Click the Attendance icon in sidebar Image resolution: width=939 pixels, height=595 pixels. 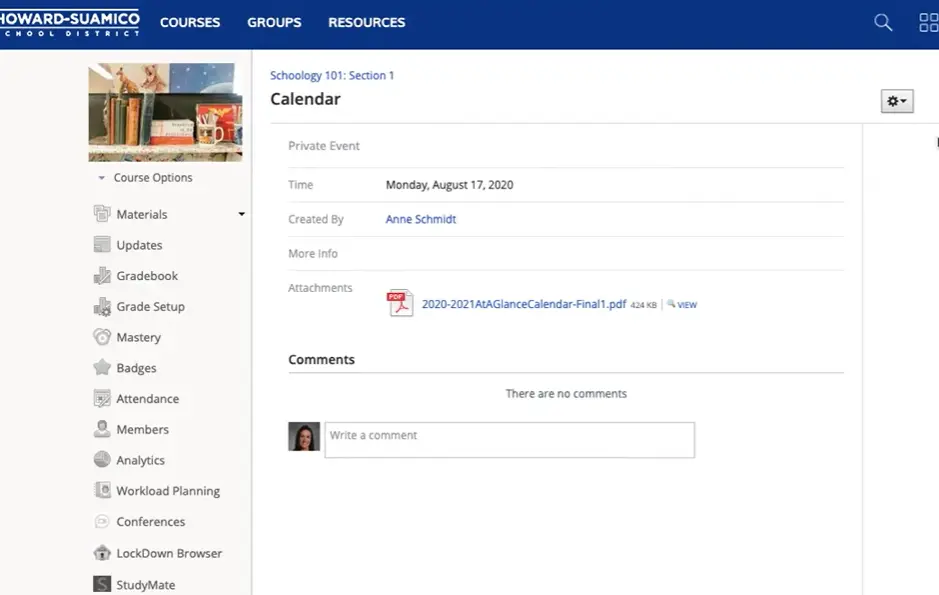pos(102,399)
